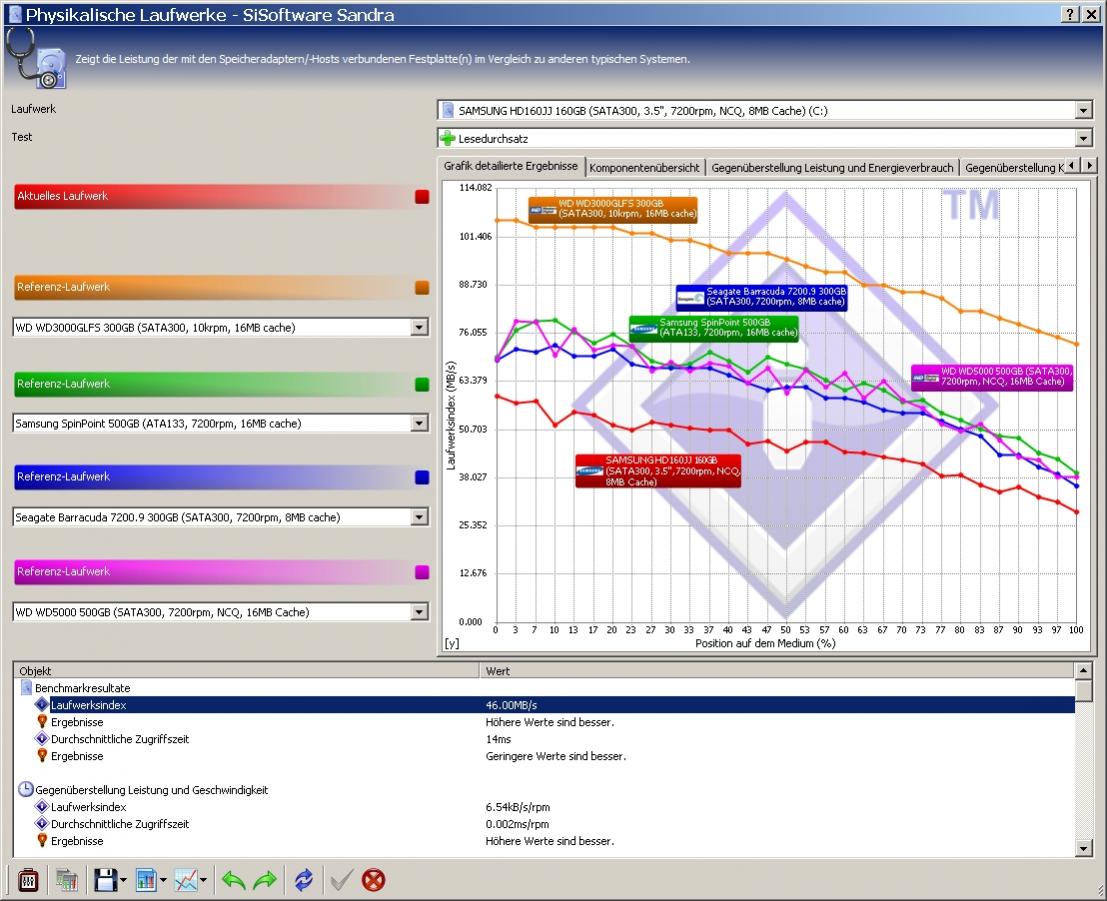Click the line graph view icon
The image size is (1107, 901).
186,880
